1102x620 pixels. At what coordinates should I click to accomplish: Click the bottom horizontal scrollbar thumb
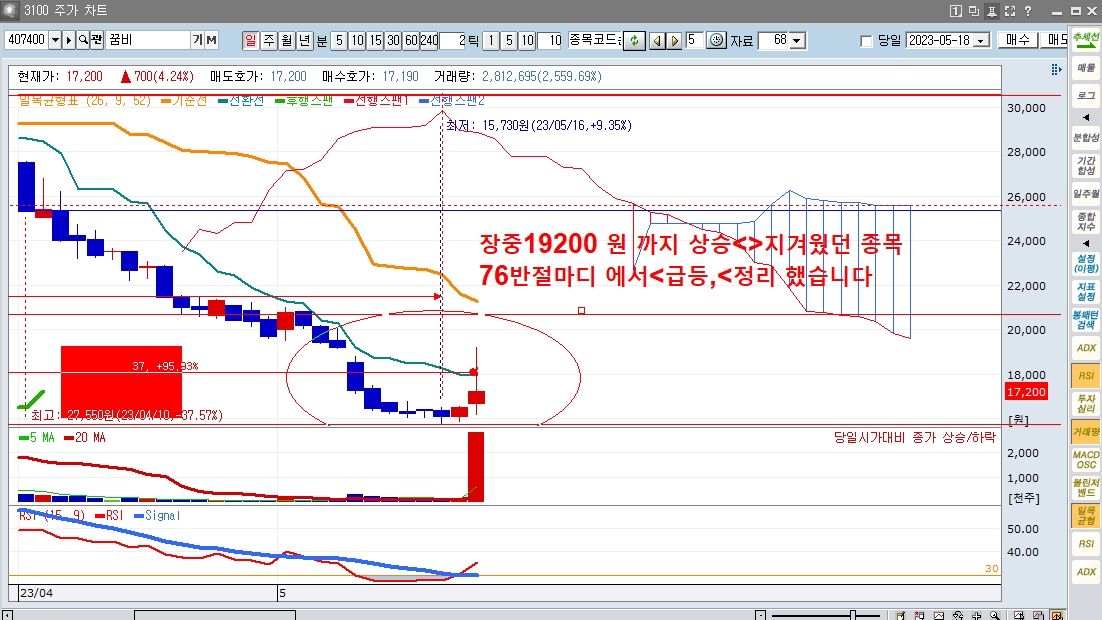point(215,615)
